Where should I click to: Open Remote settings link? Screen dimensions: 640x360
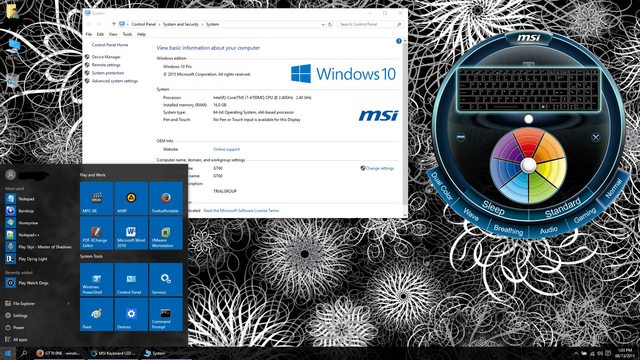click(106, 65)
